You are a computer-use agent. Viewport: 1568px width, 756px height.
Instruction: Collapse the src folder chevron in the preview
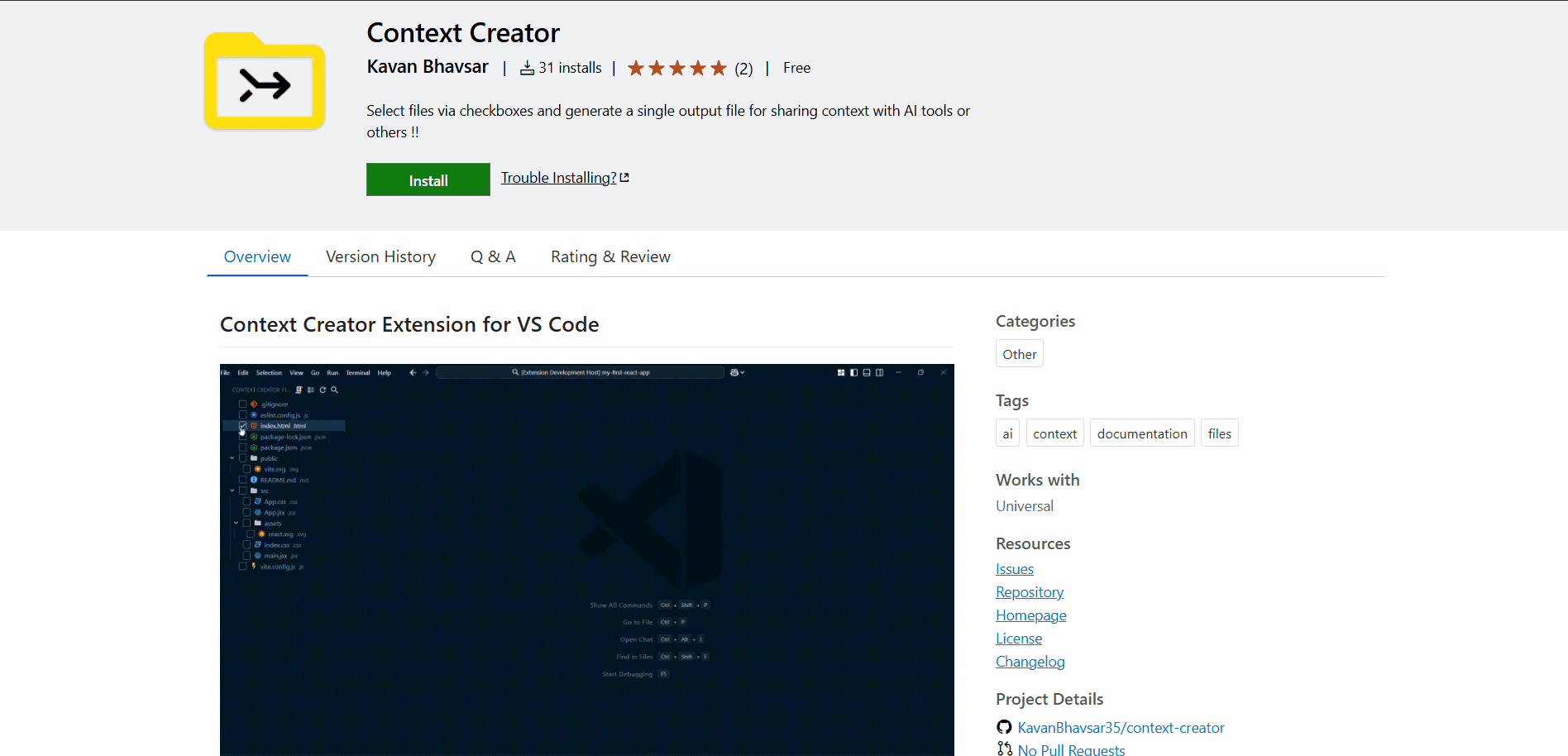pos(232,490)
